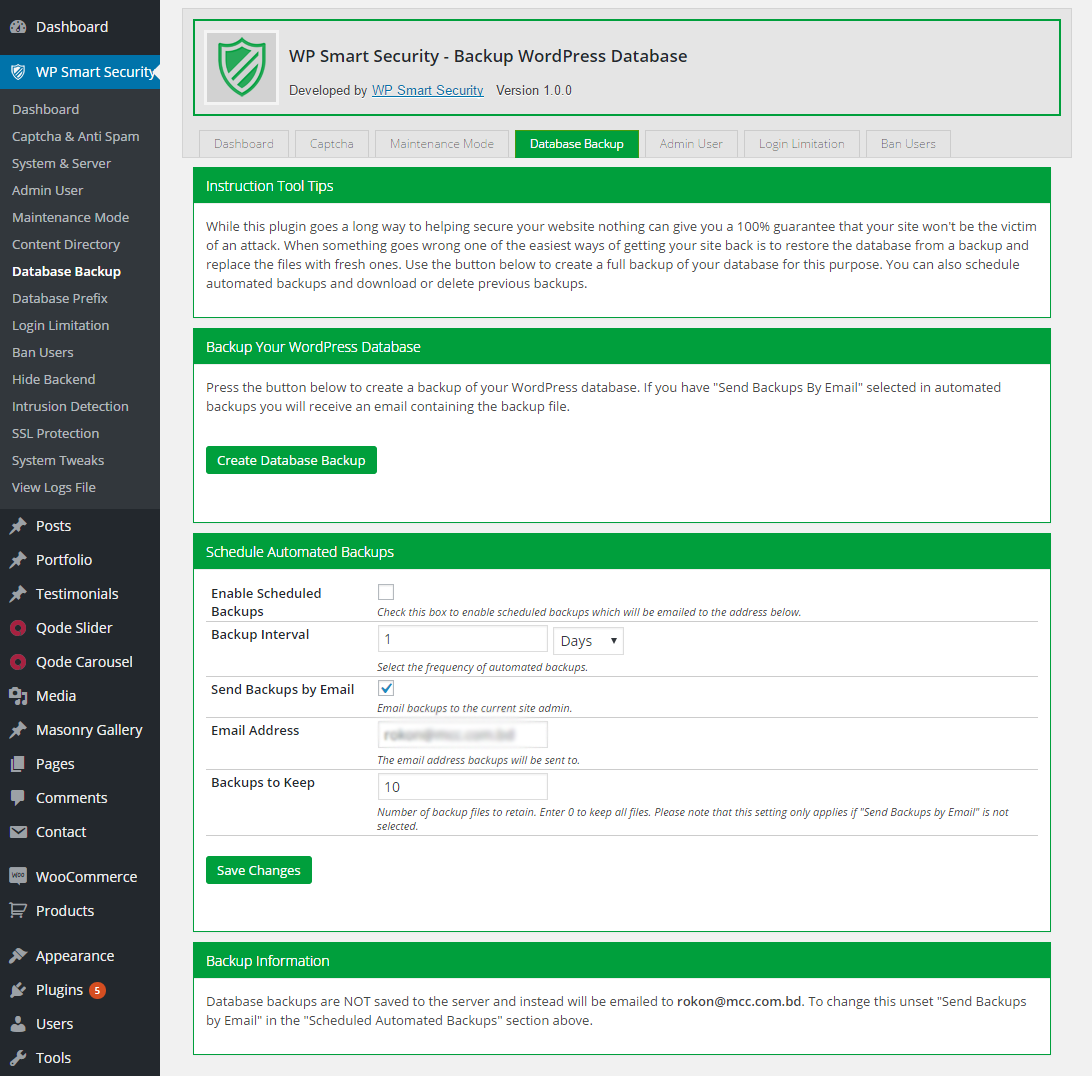Click the Testimonials pushpin icon
The height and width of the screenshot is (1076, 1092).
(18, 594)
